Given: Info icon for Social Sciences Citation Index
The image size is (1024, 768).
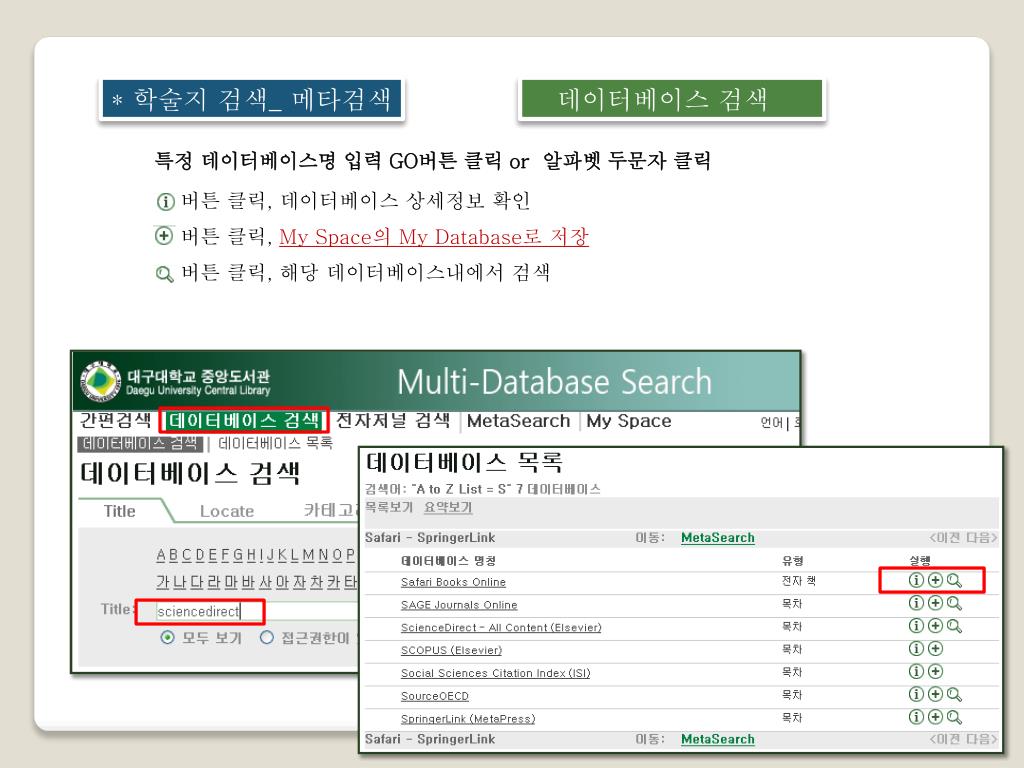Looking at the screenshot, I should click(916, 671).
